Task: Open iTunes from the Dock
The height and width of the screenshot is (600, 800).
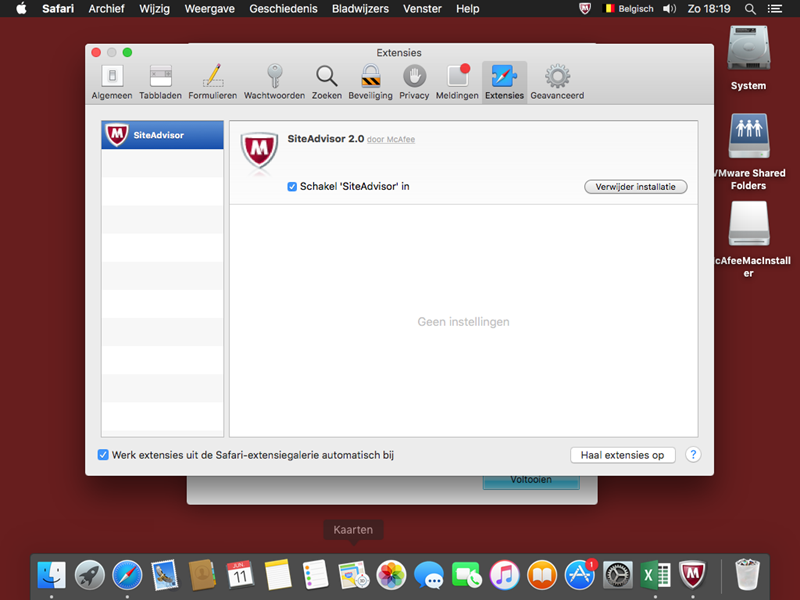Action: pos(504,574)
